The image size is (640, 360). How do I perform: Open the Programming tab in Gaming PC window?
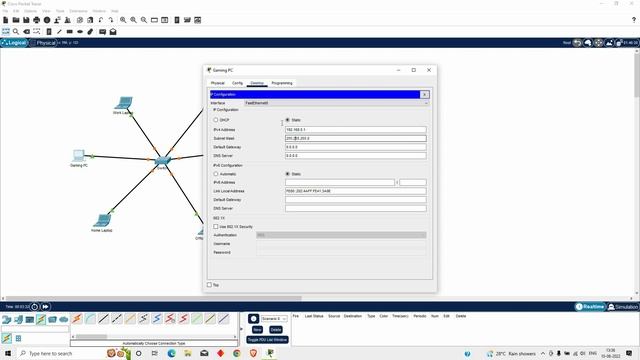click(282, 83)
